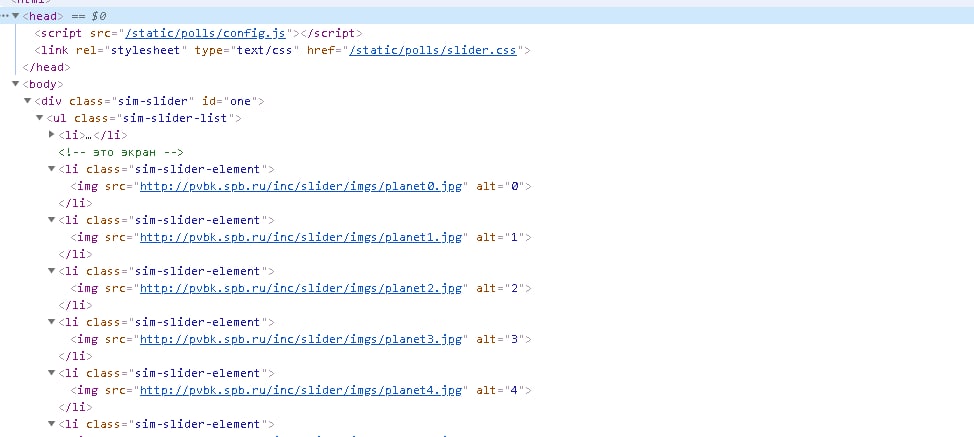The width and height of the screenshot is (974, 437).
Task: Open the planet0.jpg image URL
Action: [x=301, y=186]
